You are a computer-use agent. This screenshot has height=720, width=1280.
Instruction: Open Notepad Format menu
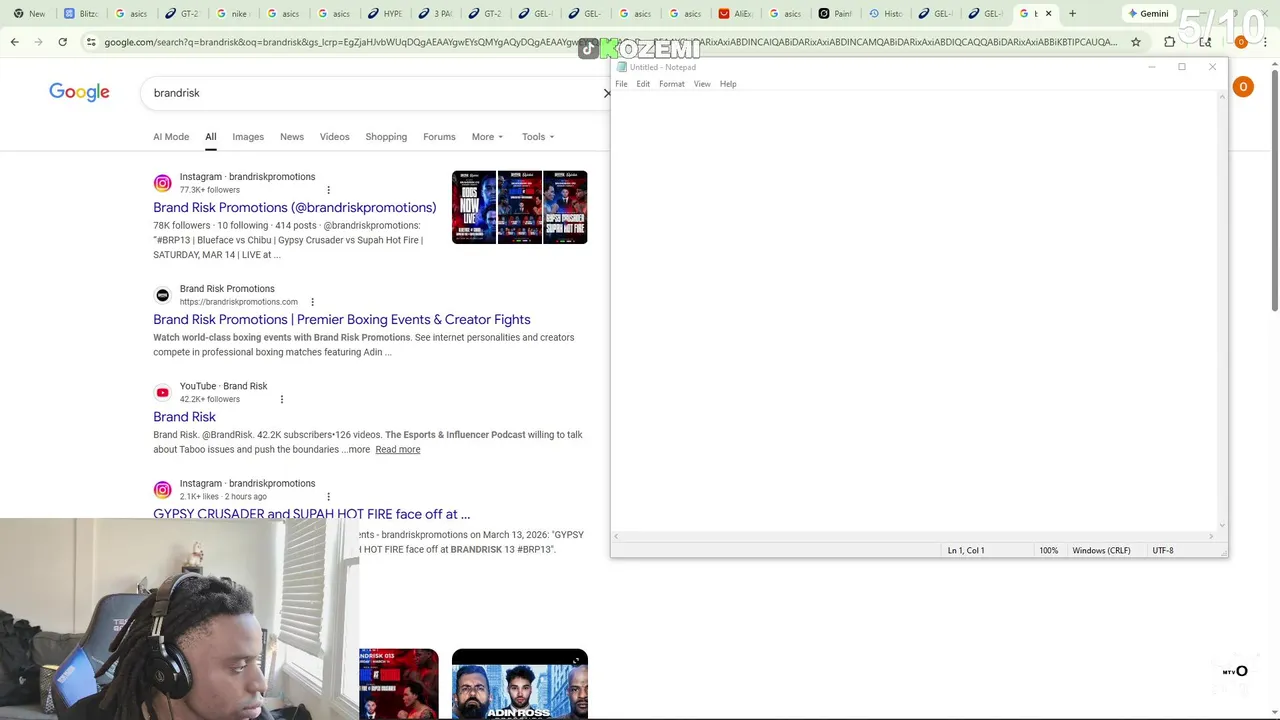point(672,84)
